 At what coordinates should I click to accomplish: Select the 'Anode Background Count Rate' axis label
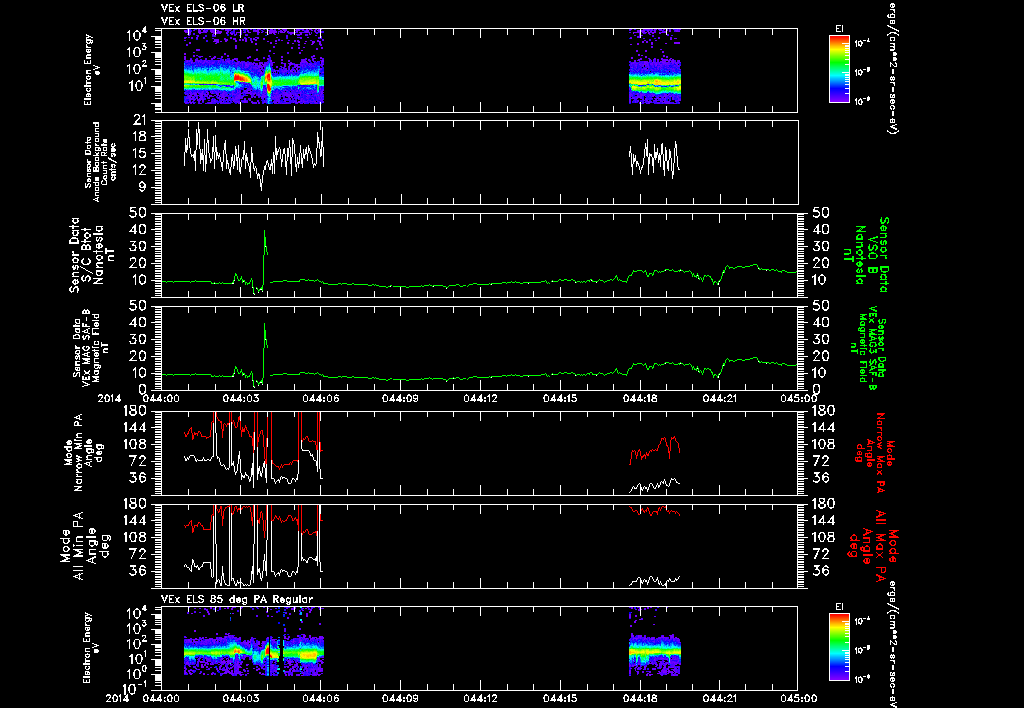pyautogui.click(x=101, y=161)
